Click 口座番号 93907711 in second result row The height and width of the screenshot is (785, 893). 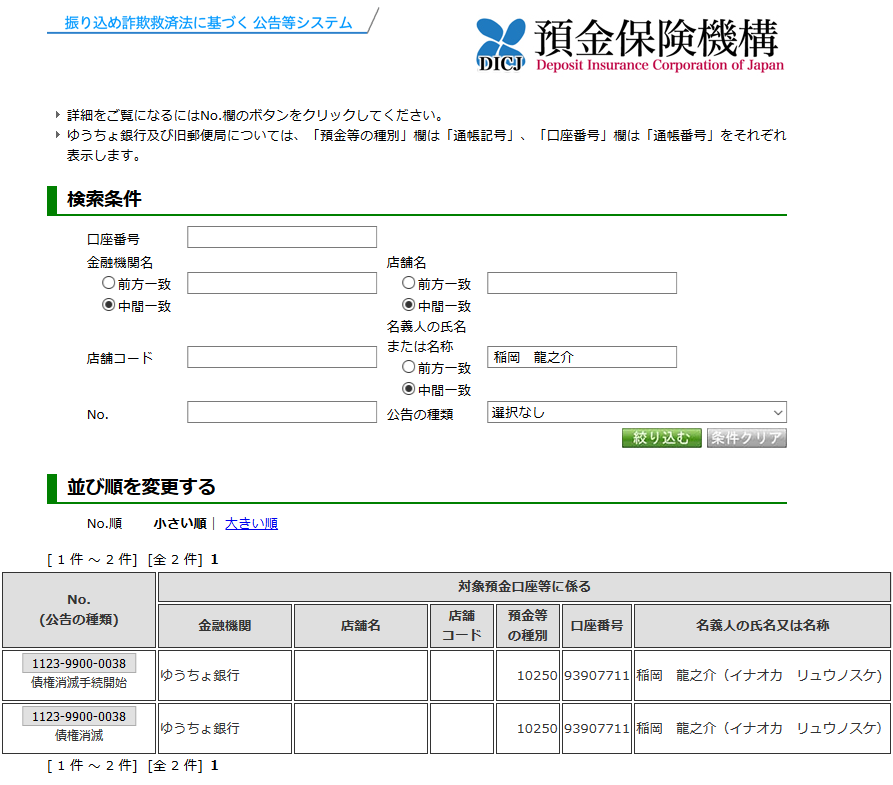pyautogui.click(x=596, y=729)
